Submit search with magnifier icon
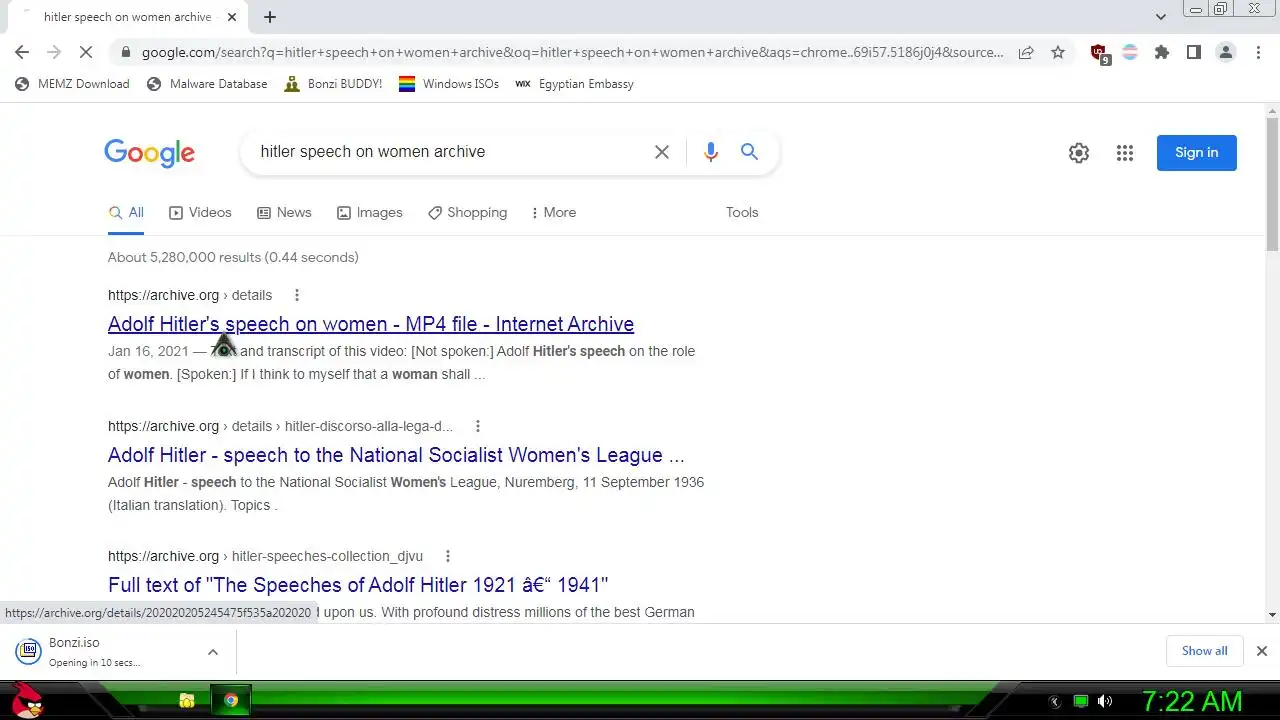The width and height of the screenshot is (1280, 720). click(x=749, y=152)
